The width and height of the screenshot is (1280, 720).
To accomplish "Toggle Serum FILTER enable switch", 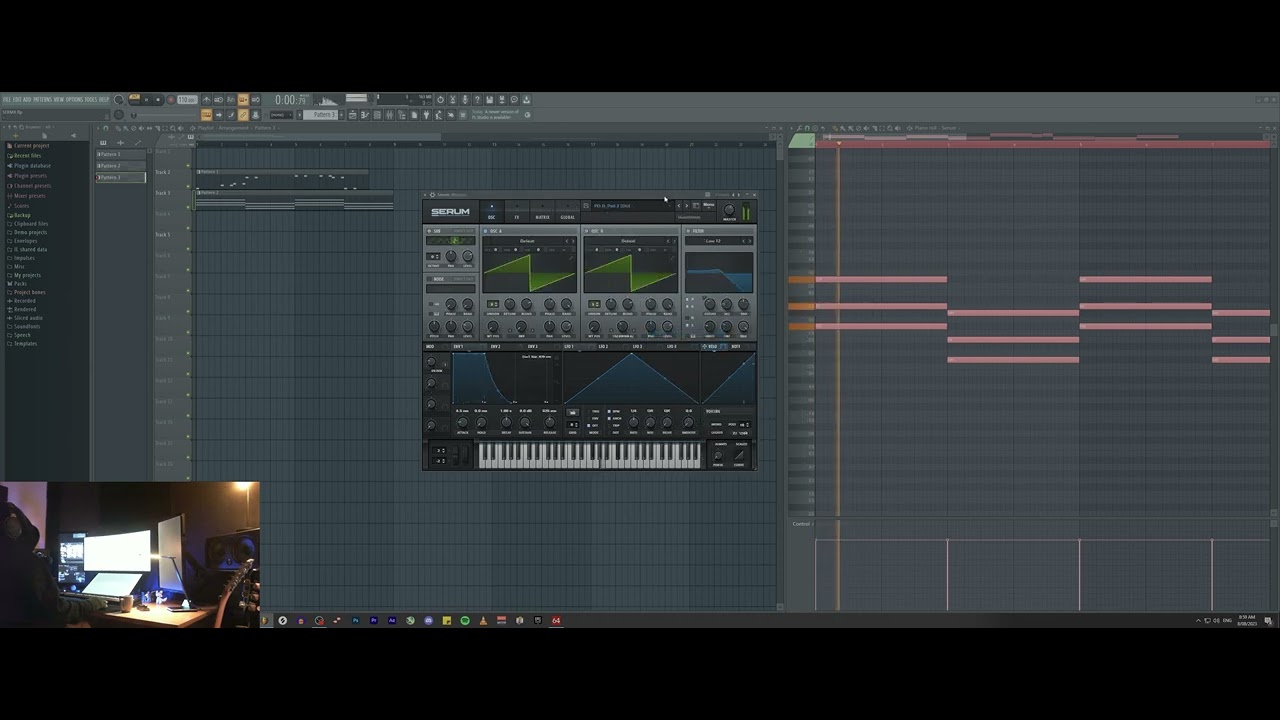I will point(688,231).
